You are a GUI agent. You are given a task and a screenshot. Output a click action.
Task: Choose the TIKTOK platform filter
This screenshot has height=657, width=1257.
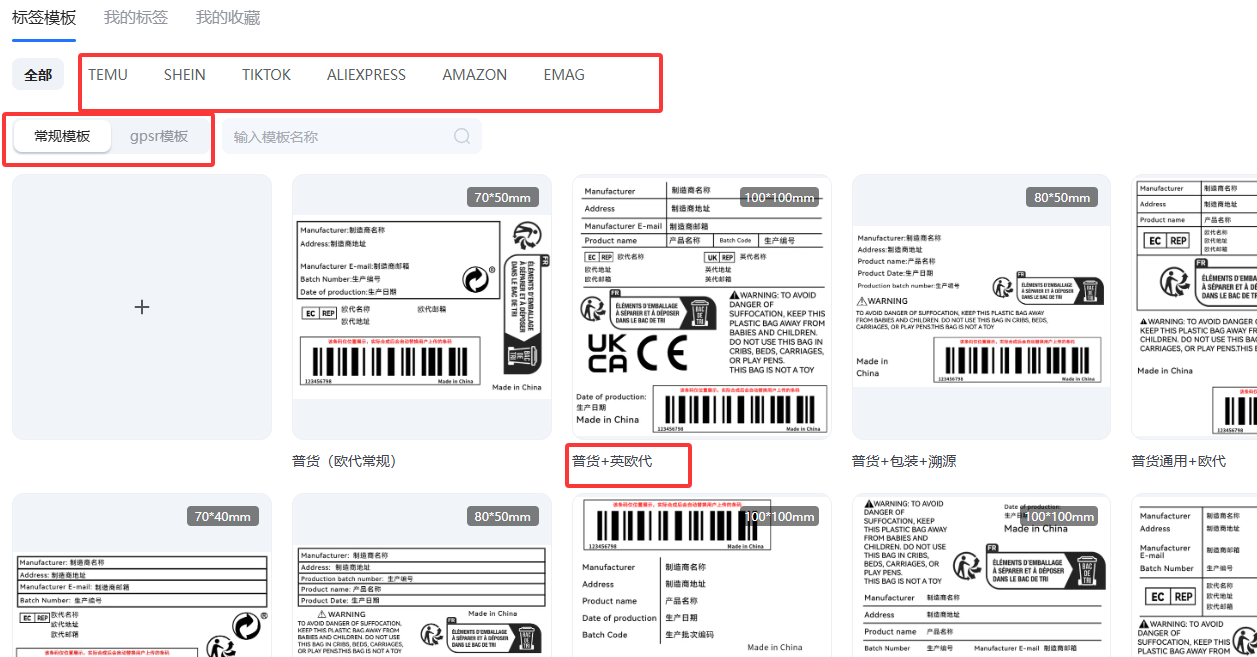tap(266, 75)
